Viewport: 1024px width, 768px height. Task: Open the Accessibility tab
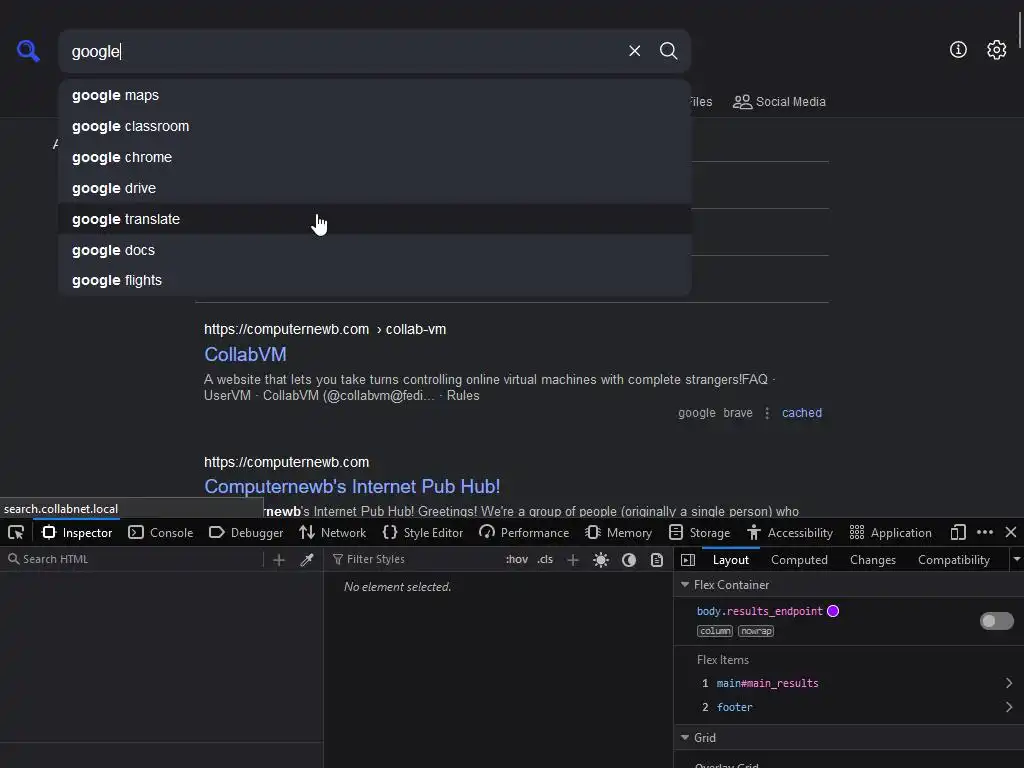click(x=790, y=532)
